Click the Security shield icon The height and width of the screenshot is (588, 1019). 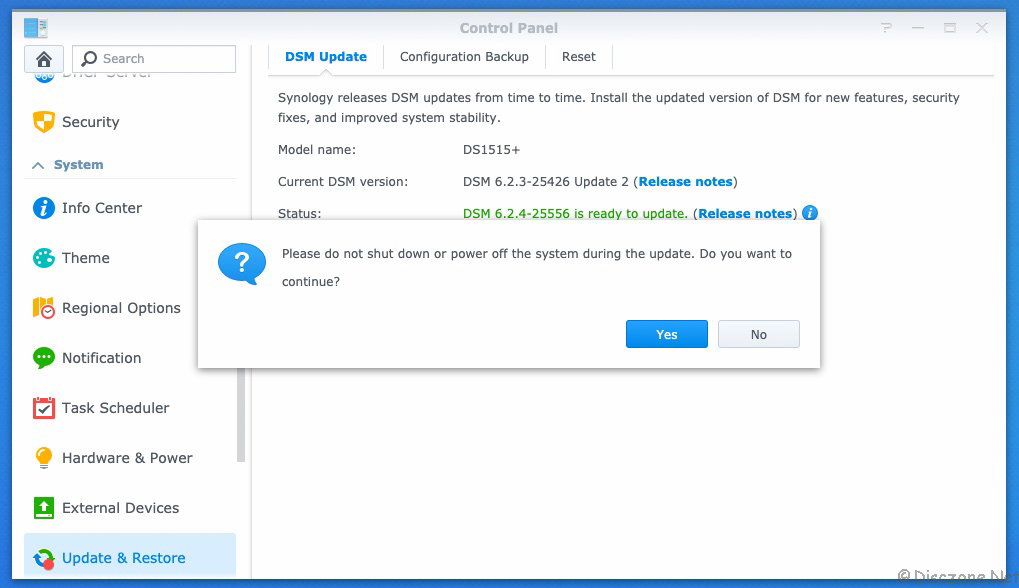pos(44,121)
